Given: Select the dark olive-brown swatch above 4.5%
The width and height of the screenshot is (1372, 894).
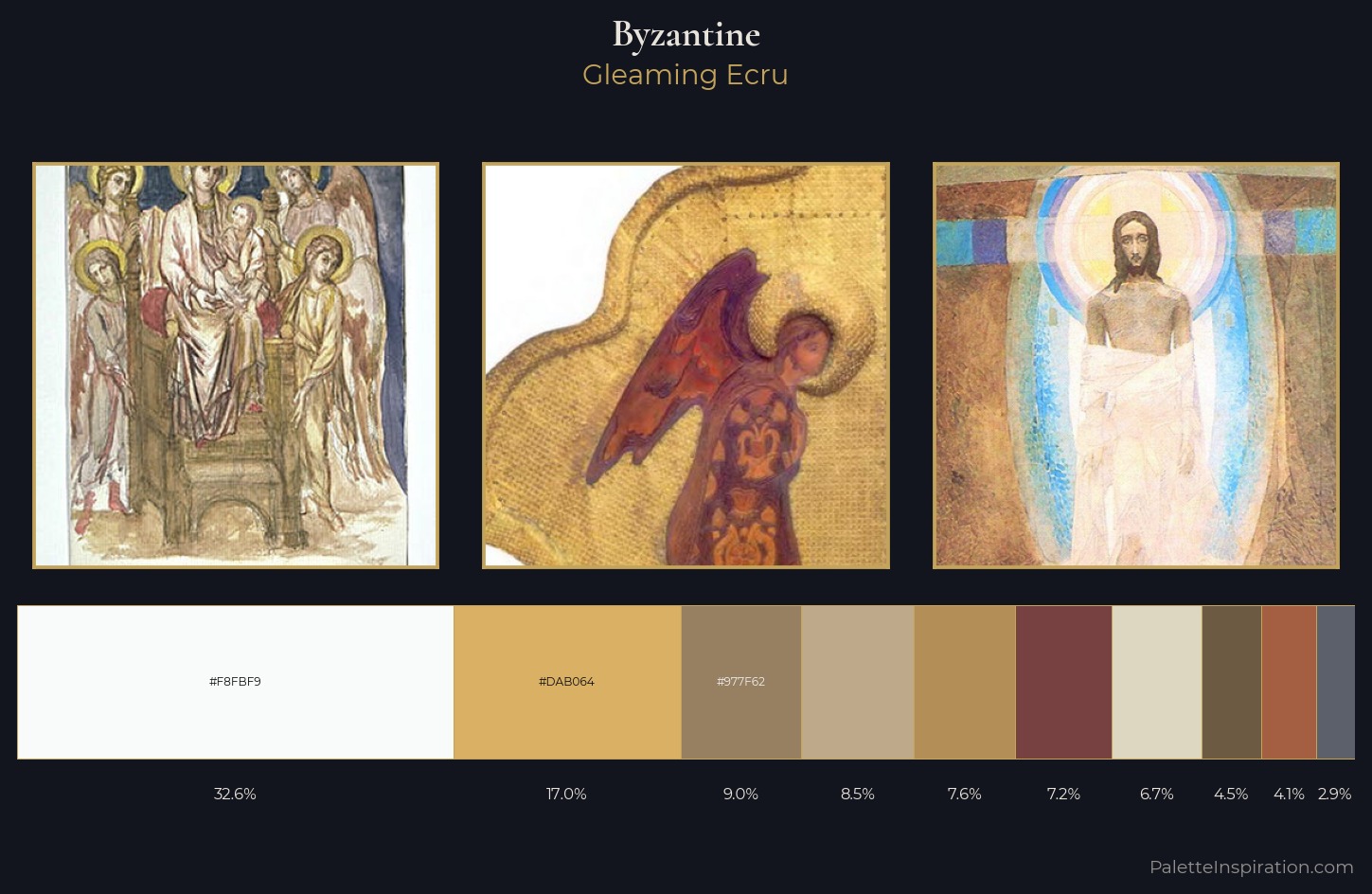Looking at the screenshot, I should (x=1232, y=682).
